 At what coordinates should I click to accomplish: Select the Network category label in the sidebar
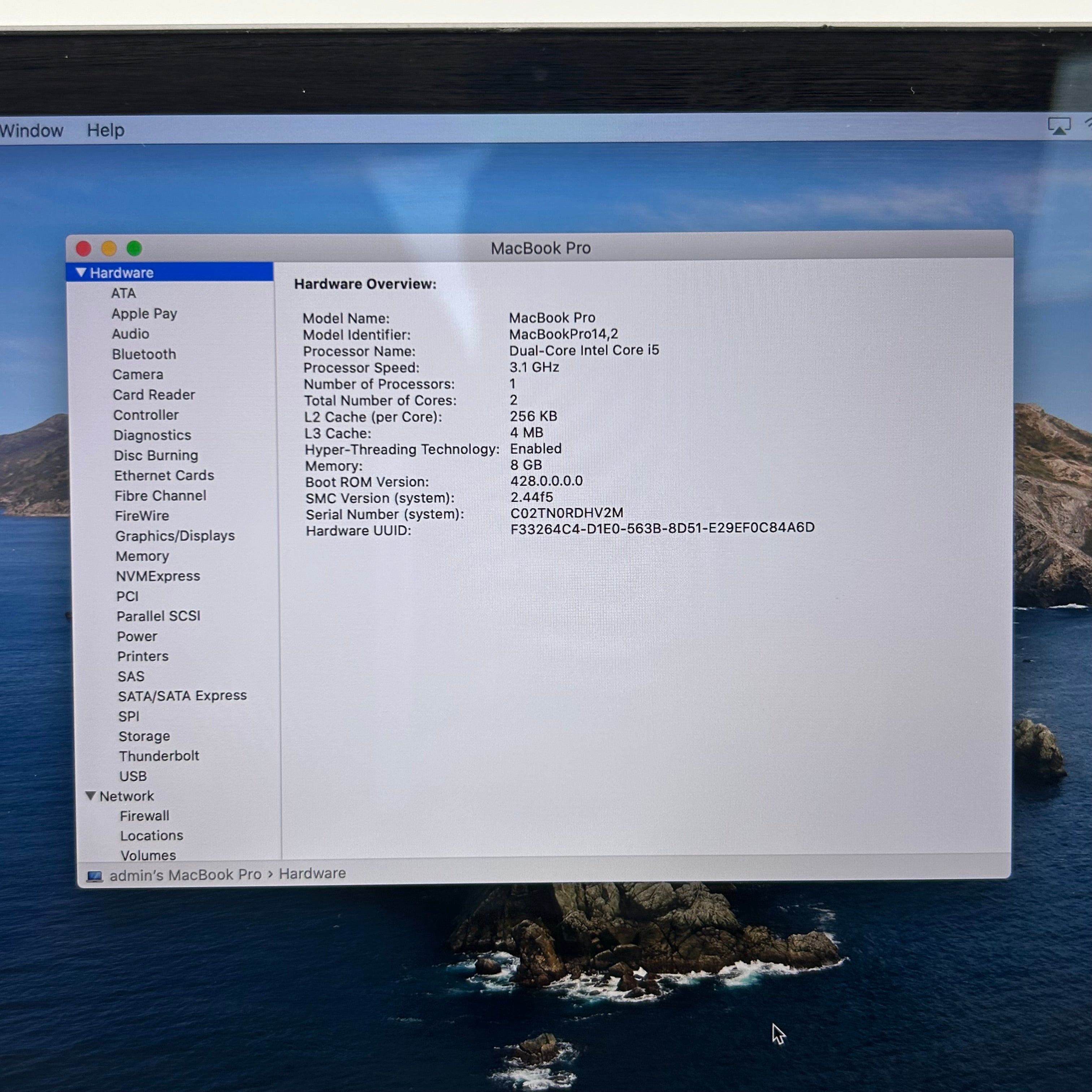(127, 796)
